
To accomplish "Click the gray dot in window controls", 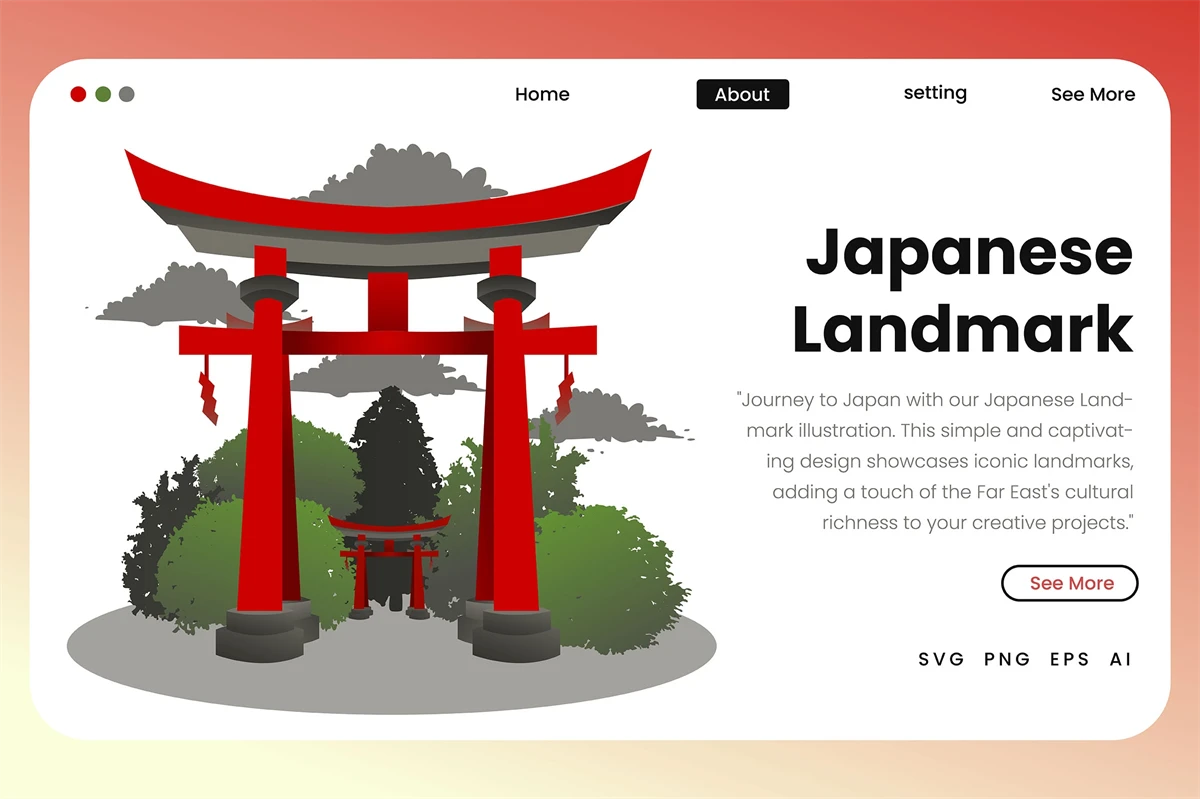I will 127,94.
